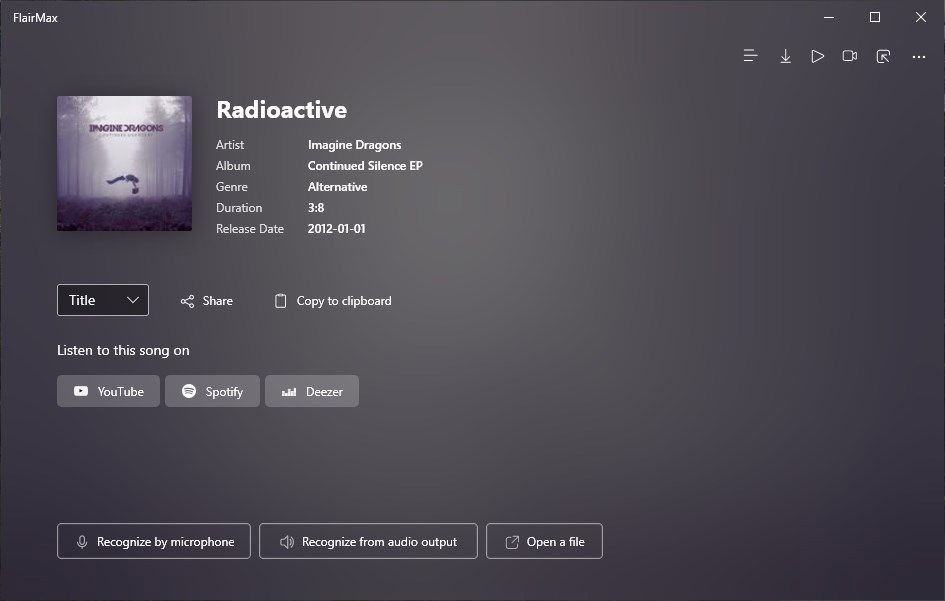The image size is (945, 601).
Task: Click Open a file
Action: (x=544, y=540)
